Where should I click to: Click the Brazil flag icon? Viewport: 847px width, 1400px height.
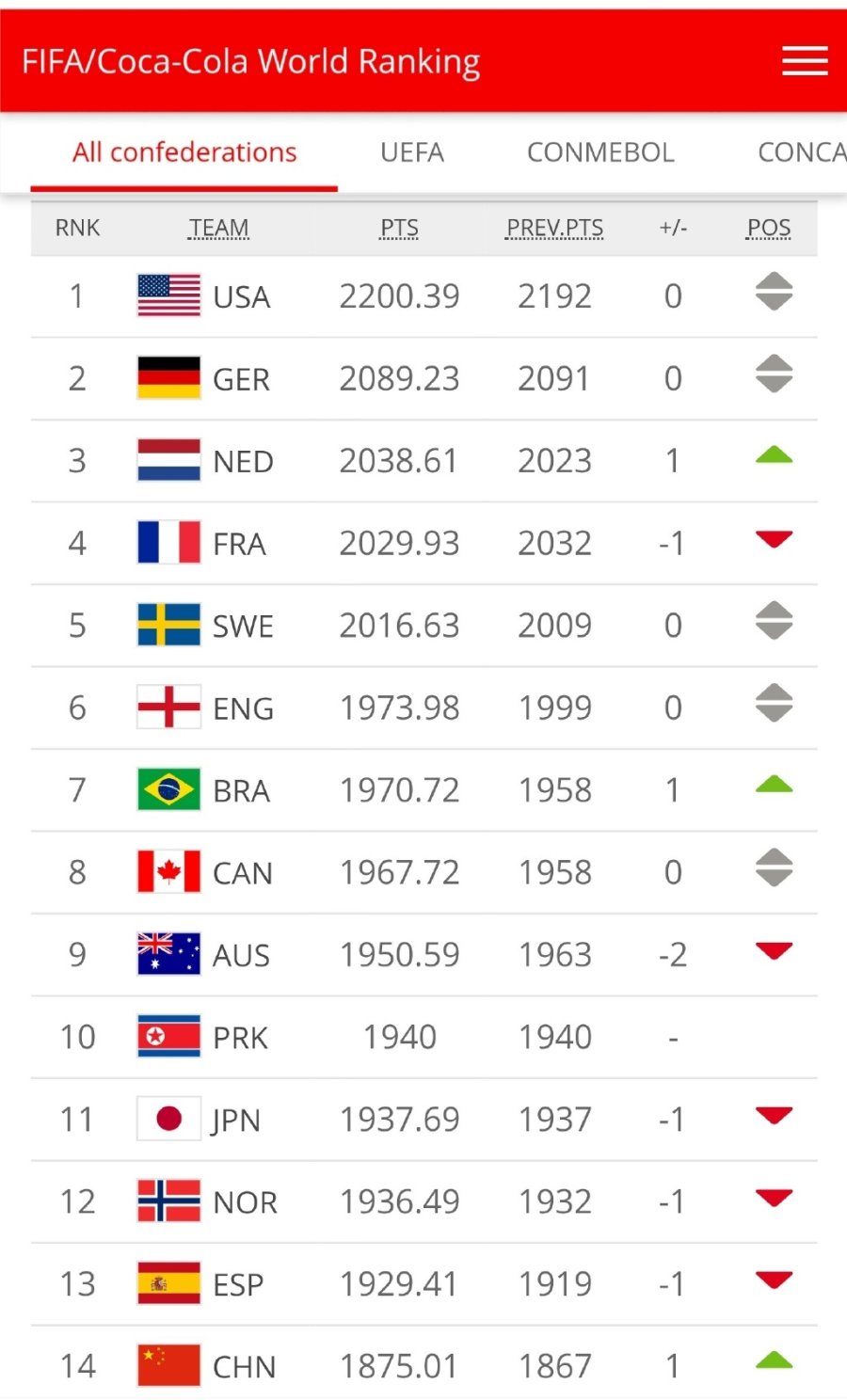(168, 789)
